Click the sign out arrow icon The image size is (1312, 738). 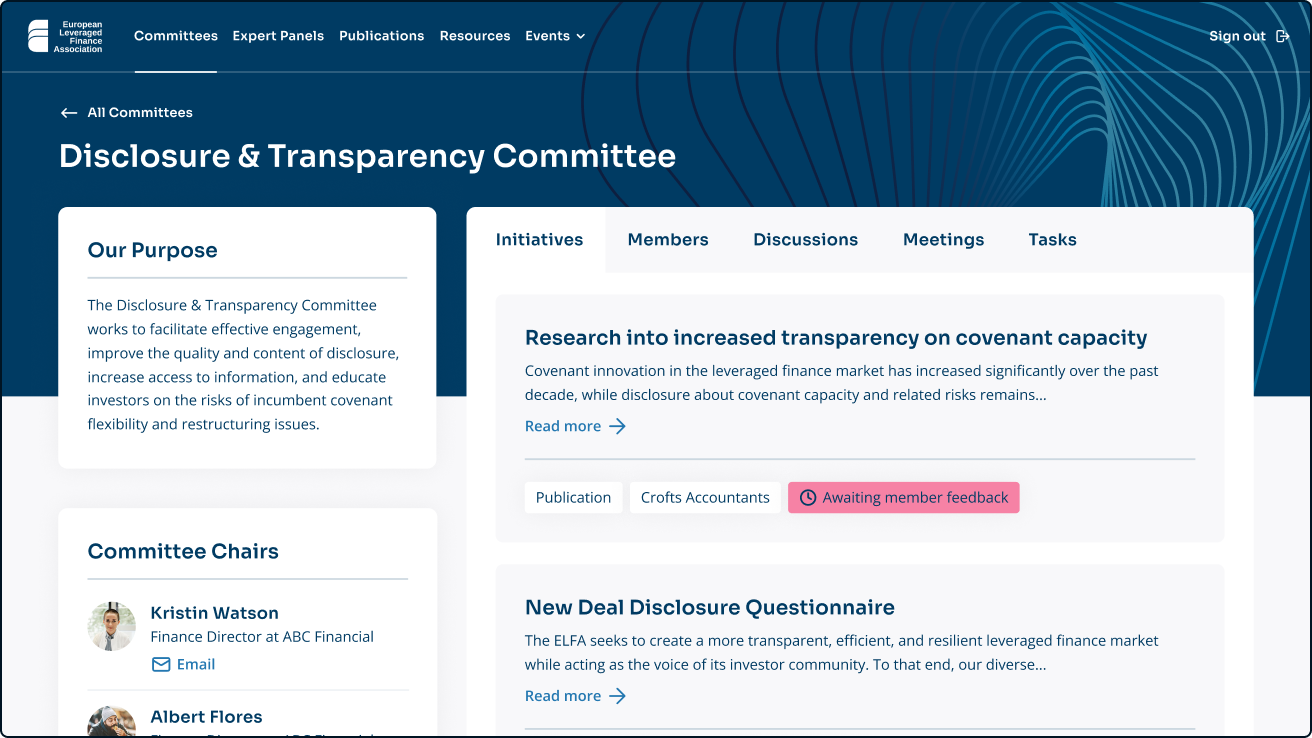coord(1283,36)
